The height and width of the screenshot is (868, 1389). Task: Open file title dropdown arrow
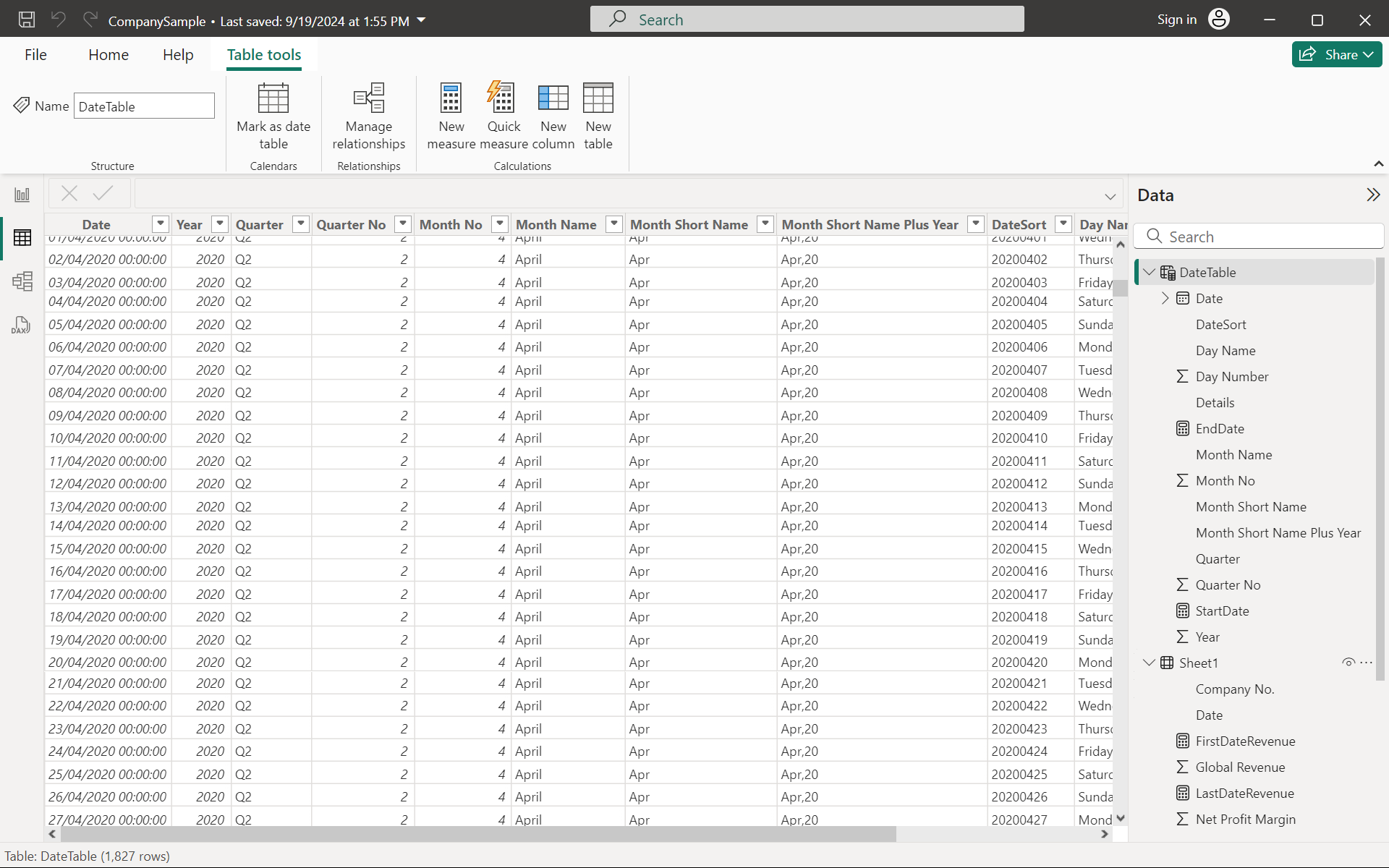(422, 20)
